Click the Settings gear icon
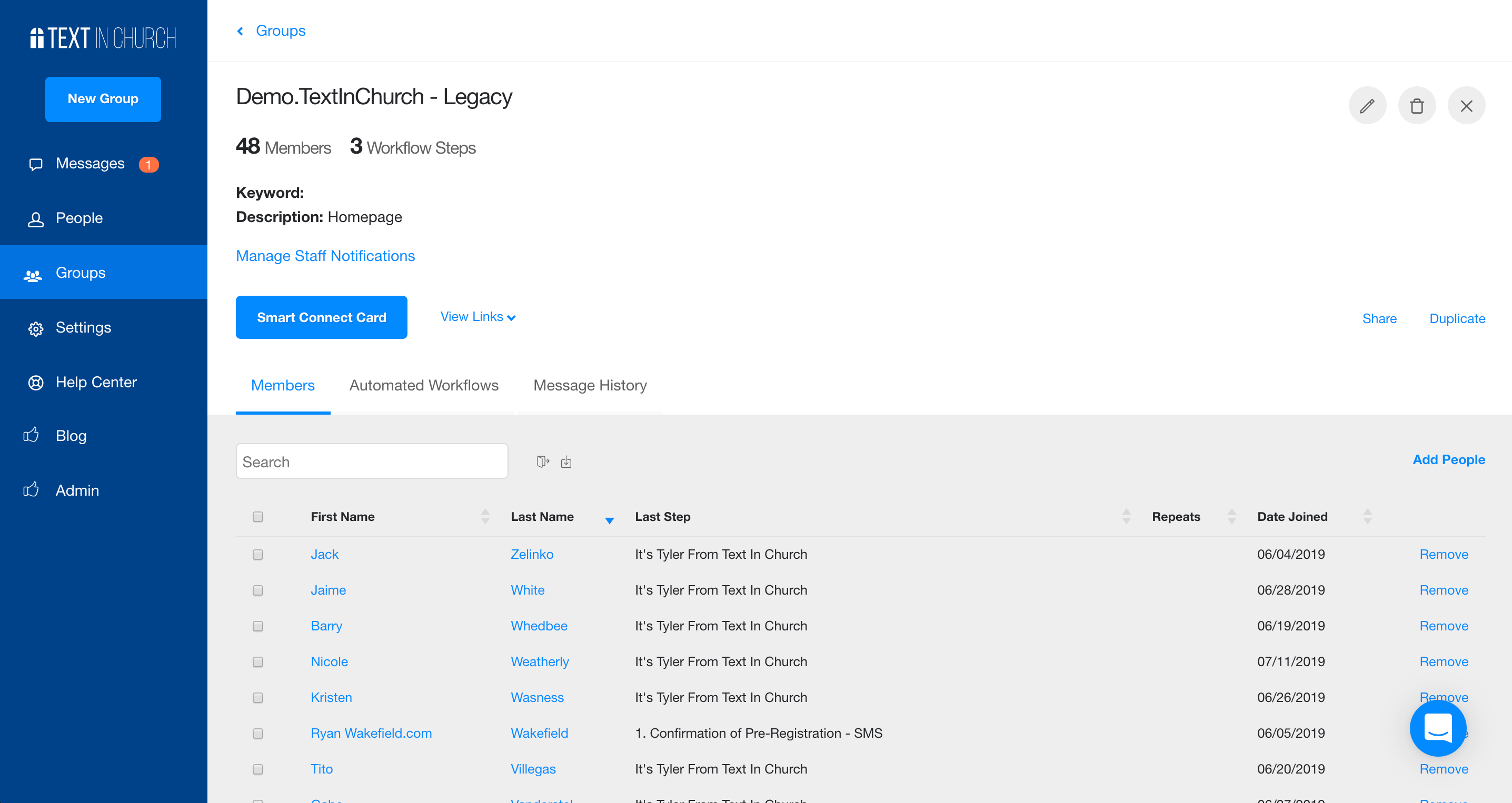 tap(36, 328)
